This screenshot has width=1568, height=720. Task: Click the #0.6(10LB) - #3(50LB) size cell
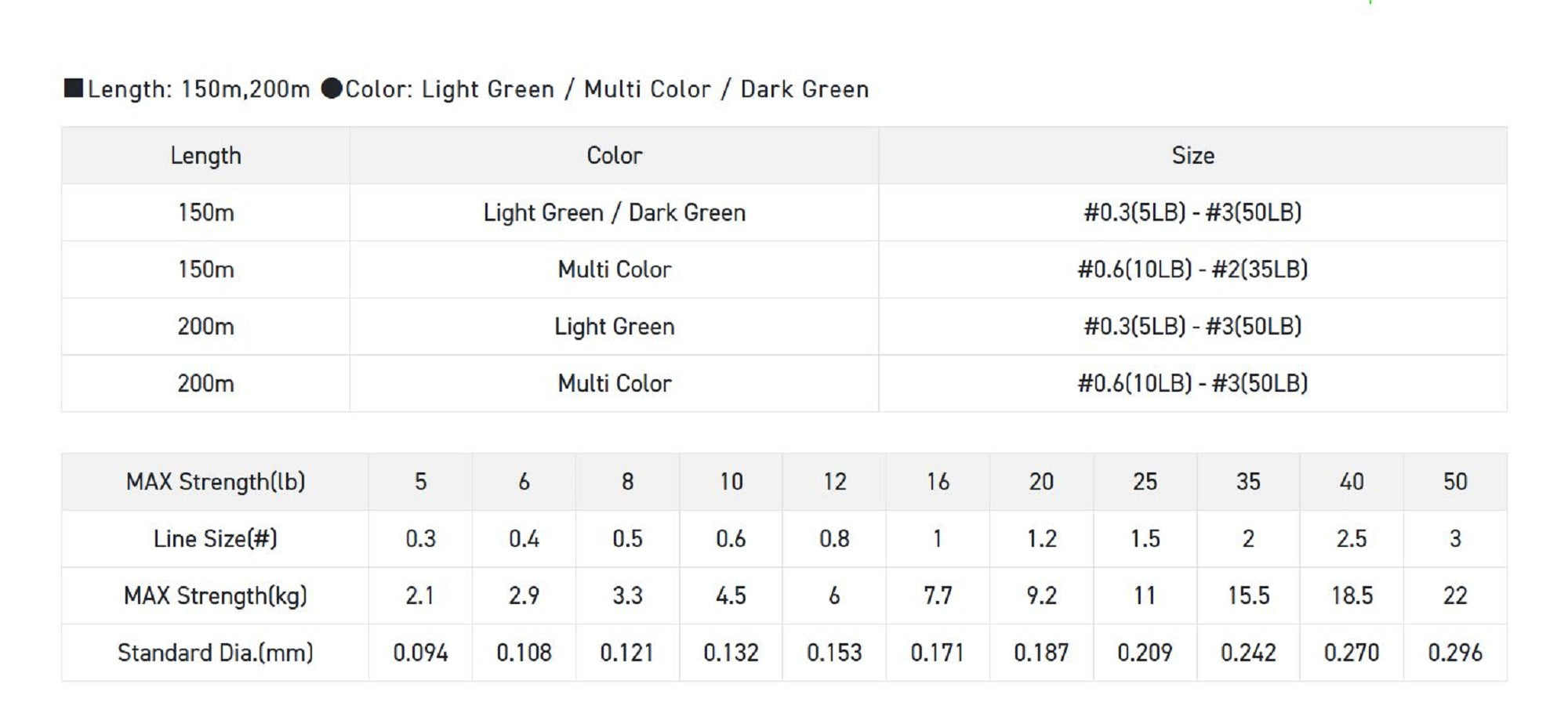click(1192, 383)
